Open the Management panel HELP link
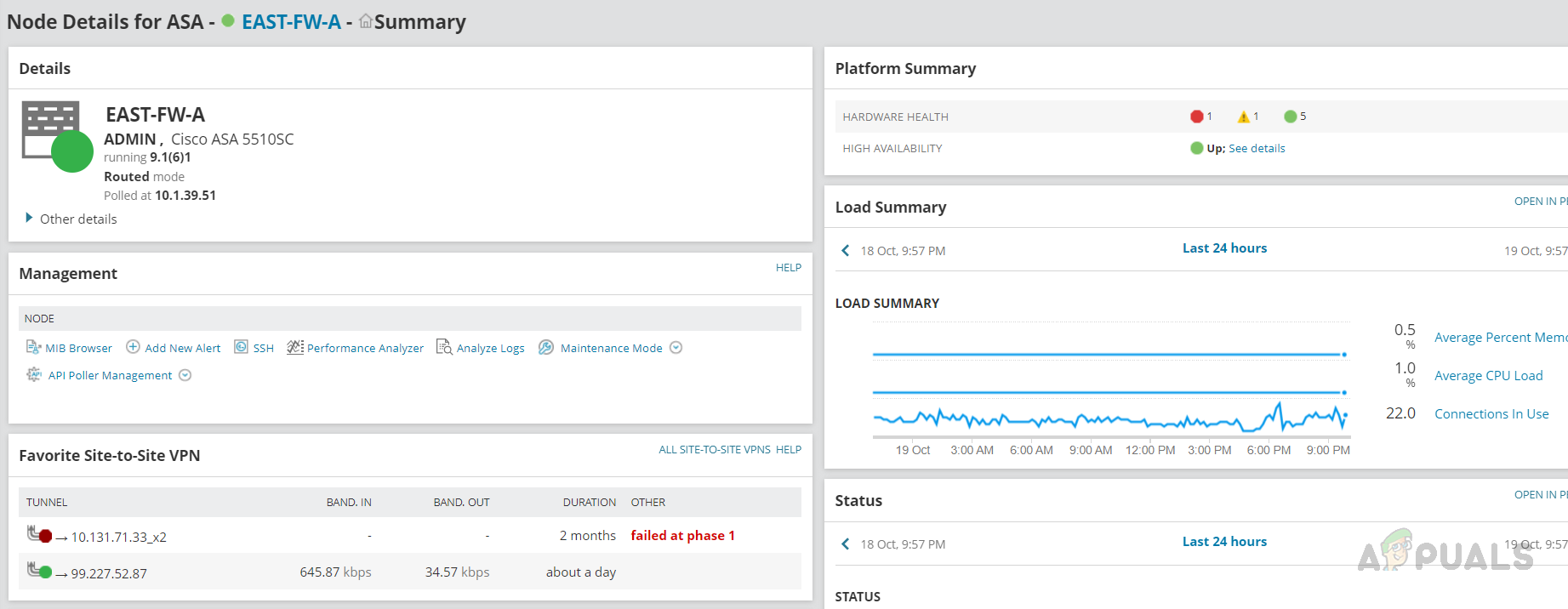 coord(788,267)
